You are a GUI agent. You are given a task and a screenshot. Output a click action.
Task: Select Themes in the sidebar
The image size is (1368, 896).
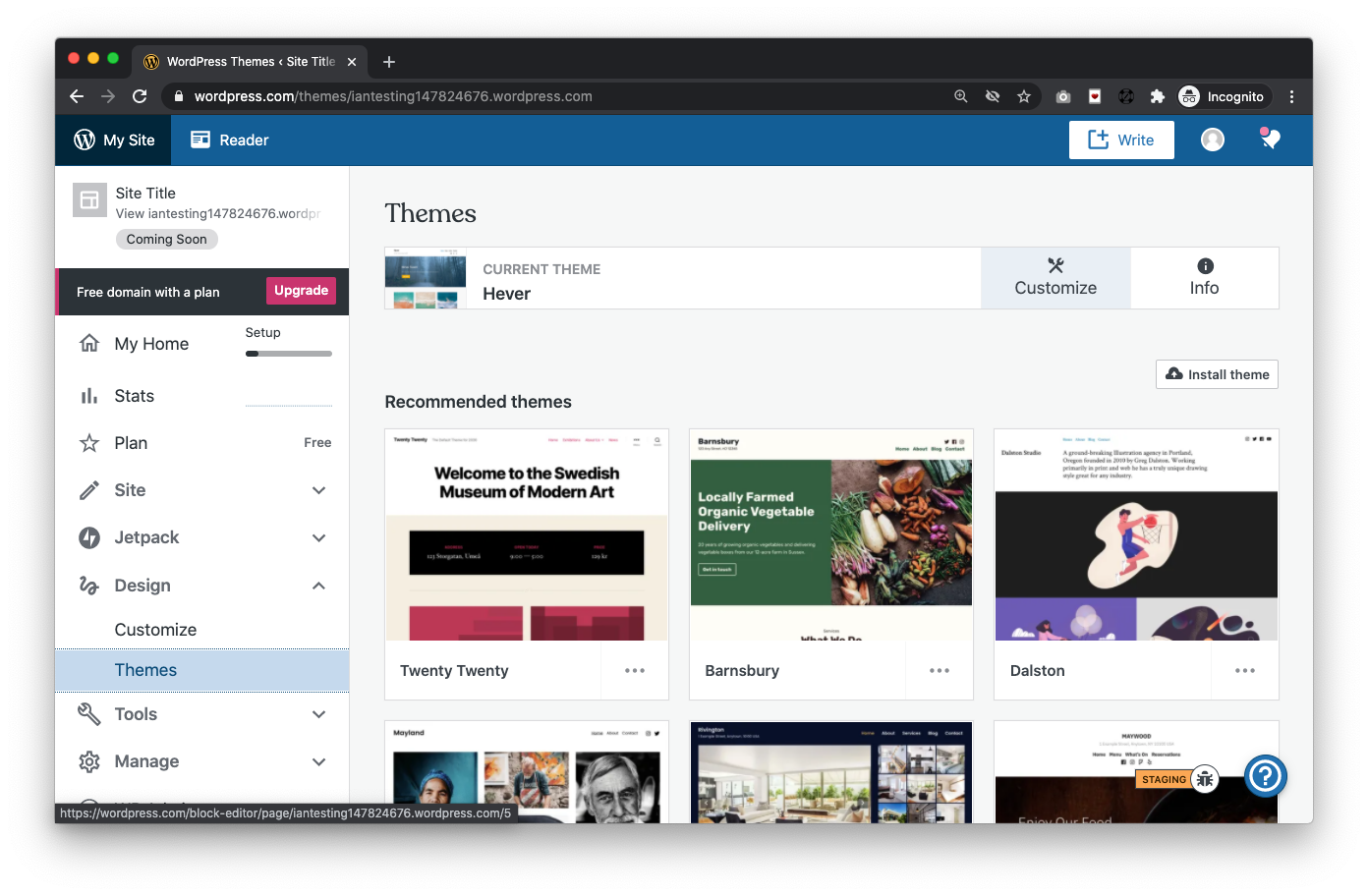tap(202, 670)
